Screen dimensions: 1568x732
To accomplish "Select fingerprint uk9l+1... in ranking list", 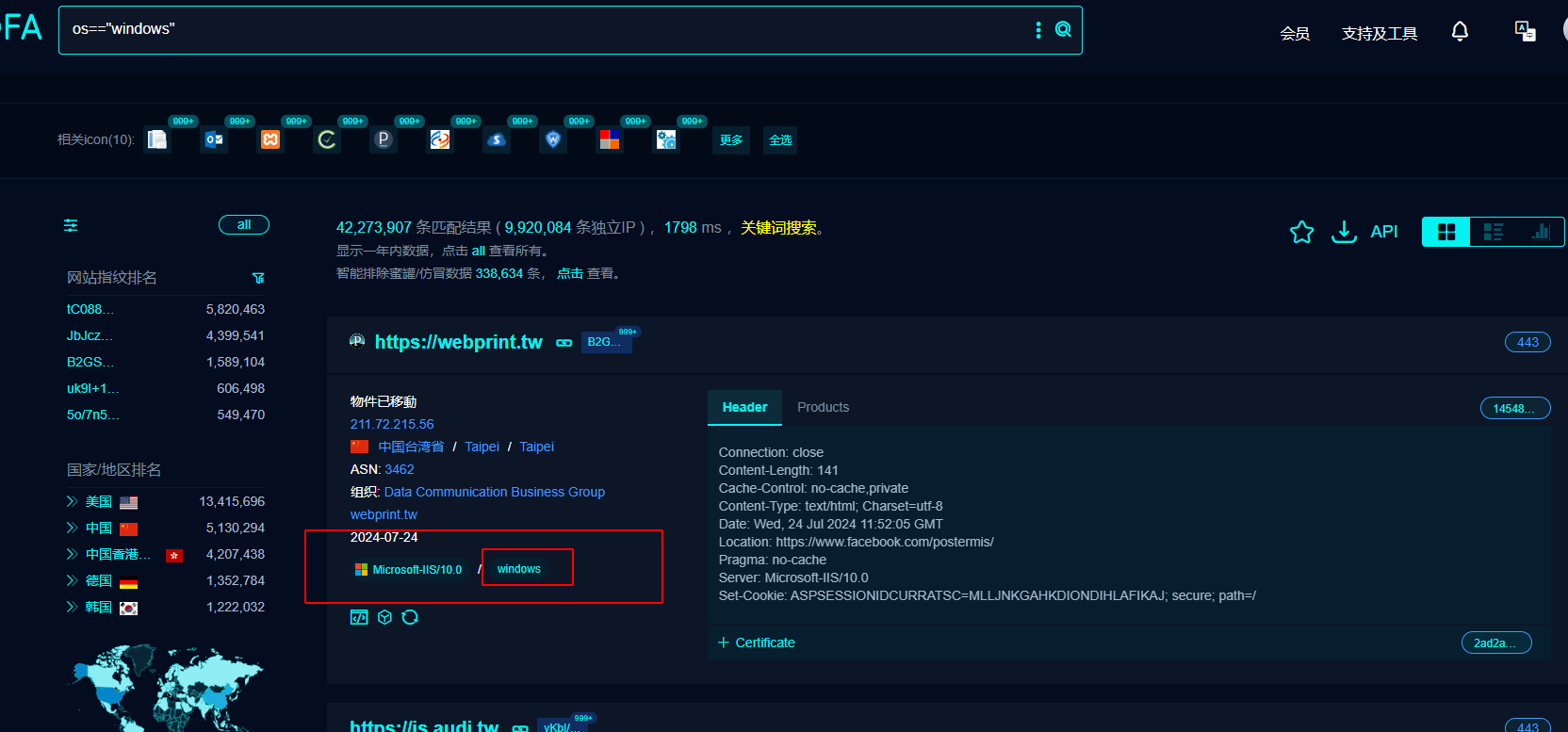I will click(x=93, y=388).
